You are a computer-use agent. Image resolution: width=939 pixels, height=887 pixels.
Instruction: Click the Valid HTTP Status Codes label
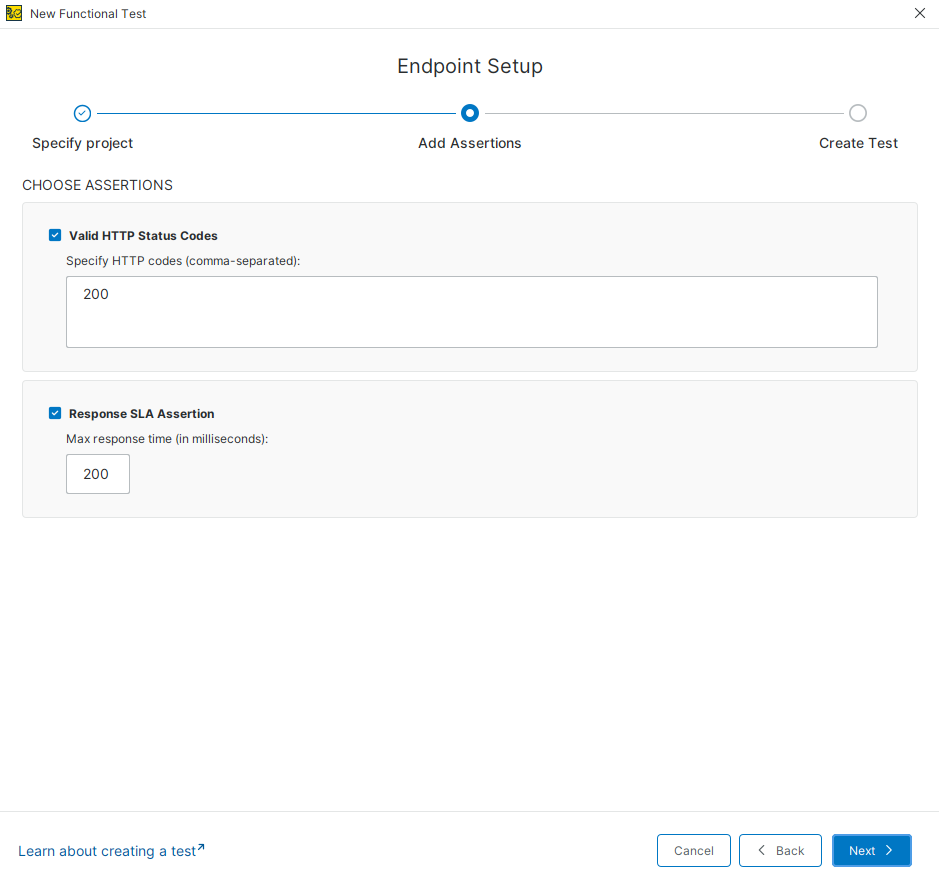[x=143, y=236]
